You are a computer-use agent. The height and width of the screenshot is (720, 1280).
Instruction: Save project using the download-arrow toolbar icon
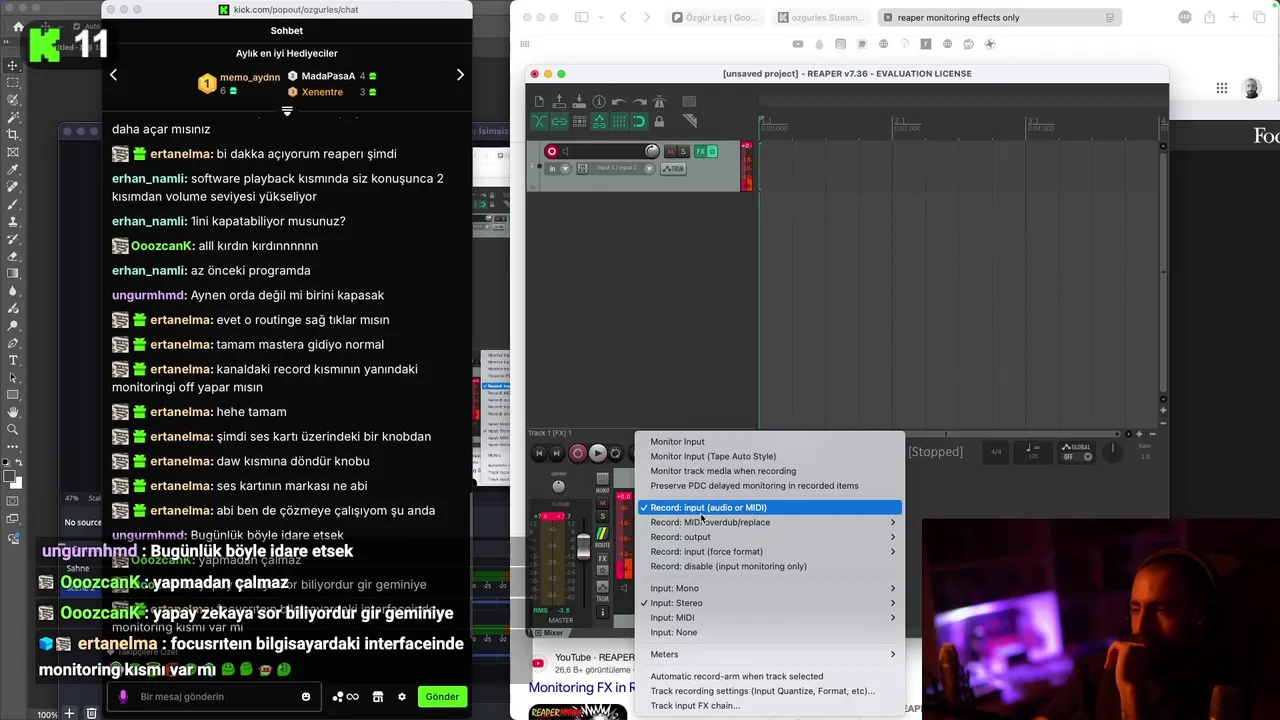click(x=579, y=102)
